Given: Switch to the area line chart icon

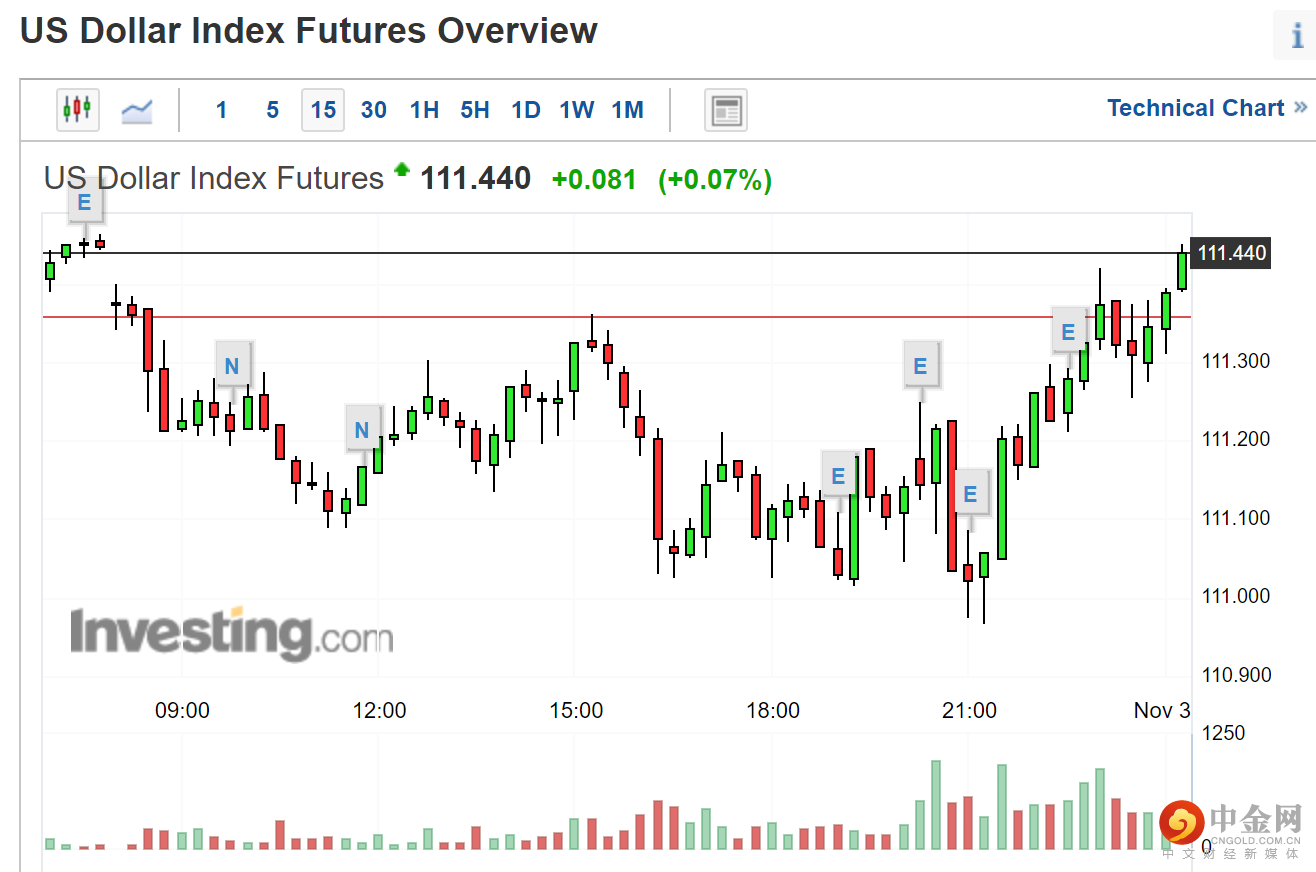Looking at the screenshot, I should coord(137,109).
